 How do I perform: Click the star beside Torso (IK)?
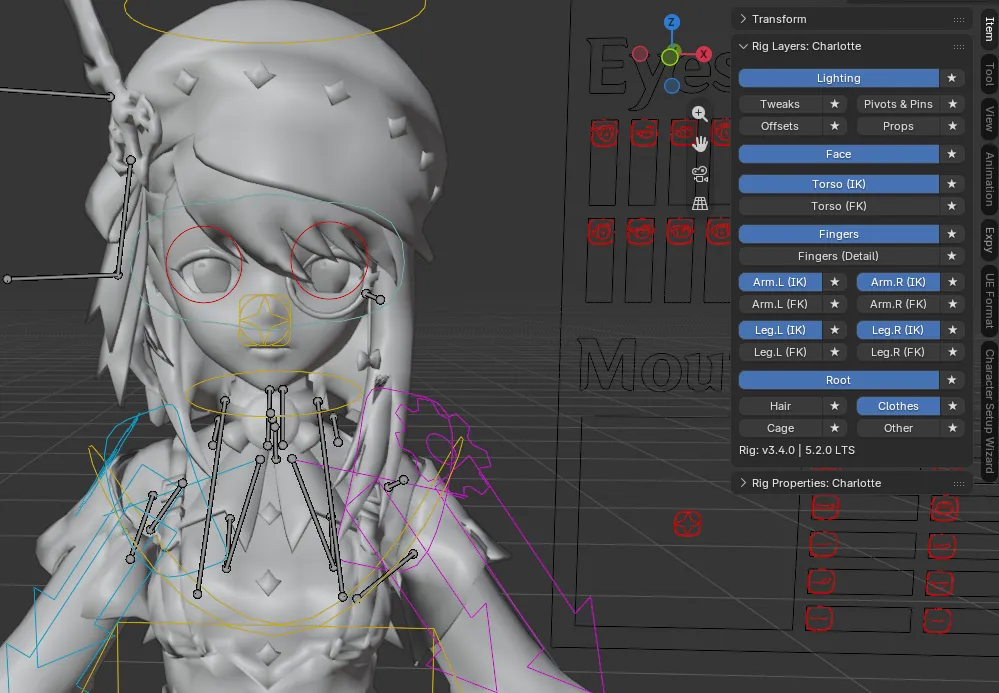(x=952, y=184)
